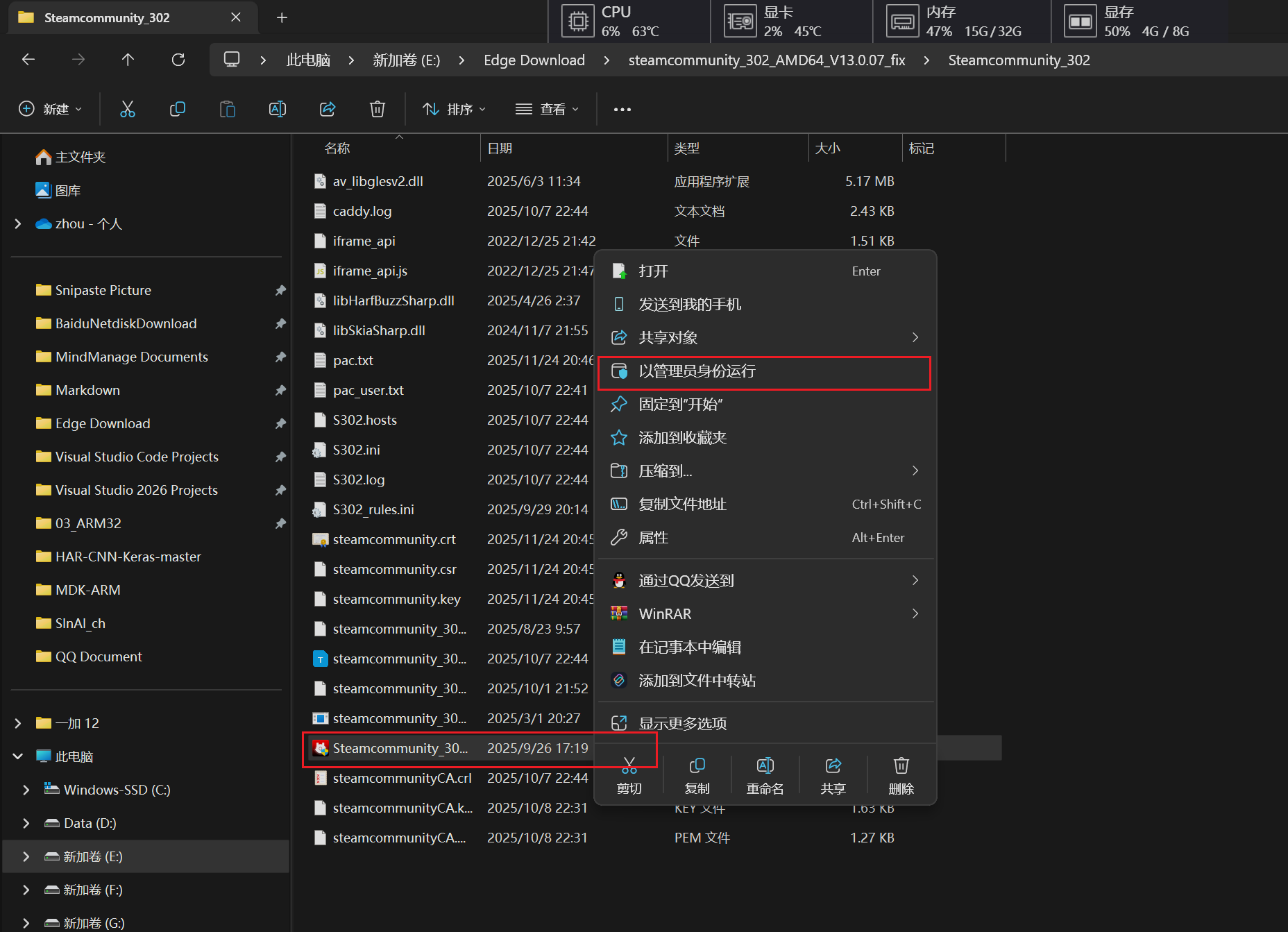Click the computer monitor icon in the address bar
Viewport: 1288px width, 932px height.
point(232,60)
